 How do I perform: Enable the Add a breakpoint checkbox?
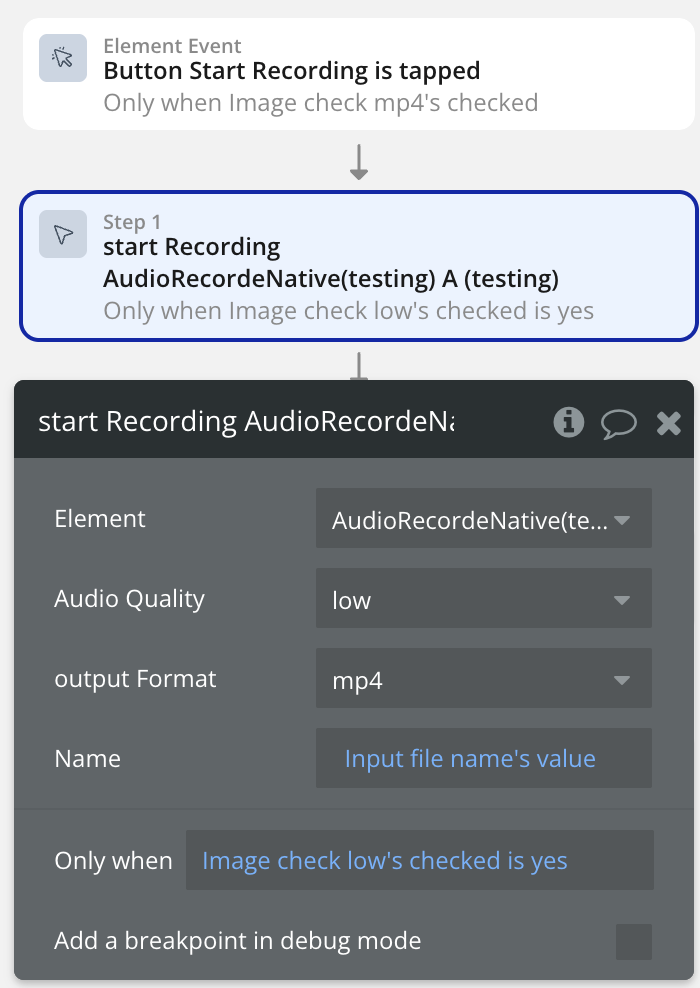coord(633,941)
